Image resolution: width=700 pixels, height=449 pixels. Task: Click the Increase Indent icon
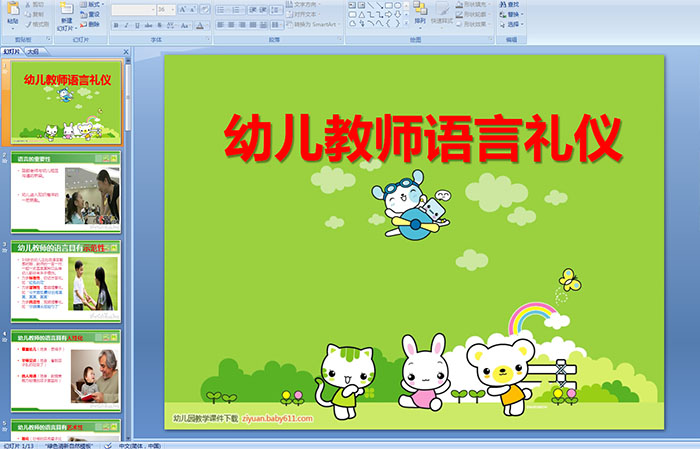(x=264, y=10)
